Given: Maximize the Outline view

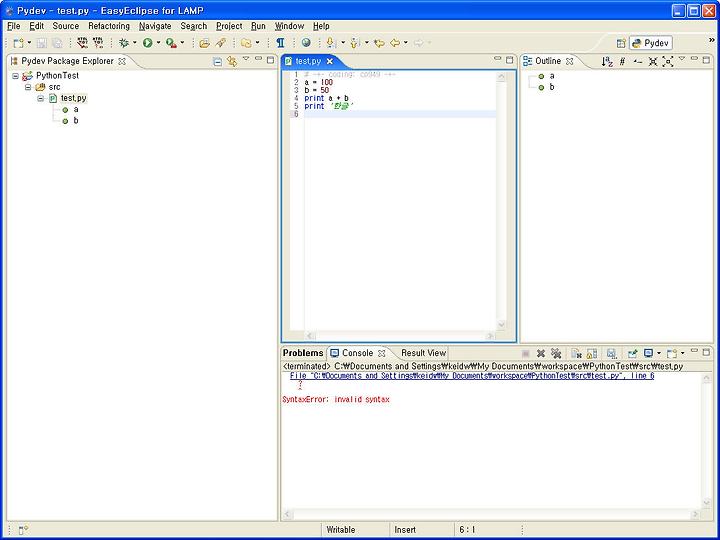Looking at the screenshot, I should (706, 60).
